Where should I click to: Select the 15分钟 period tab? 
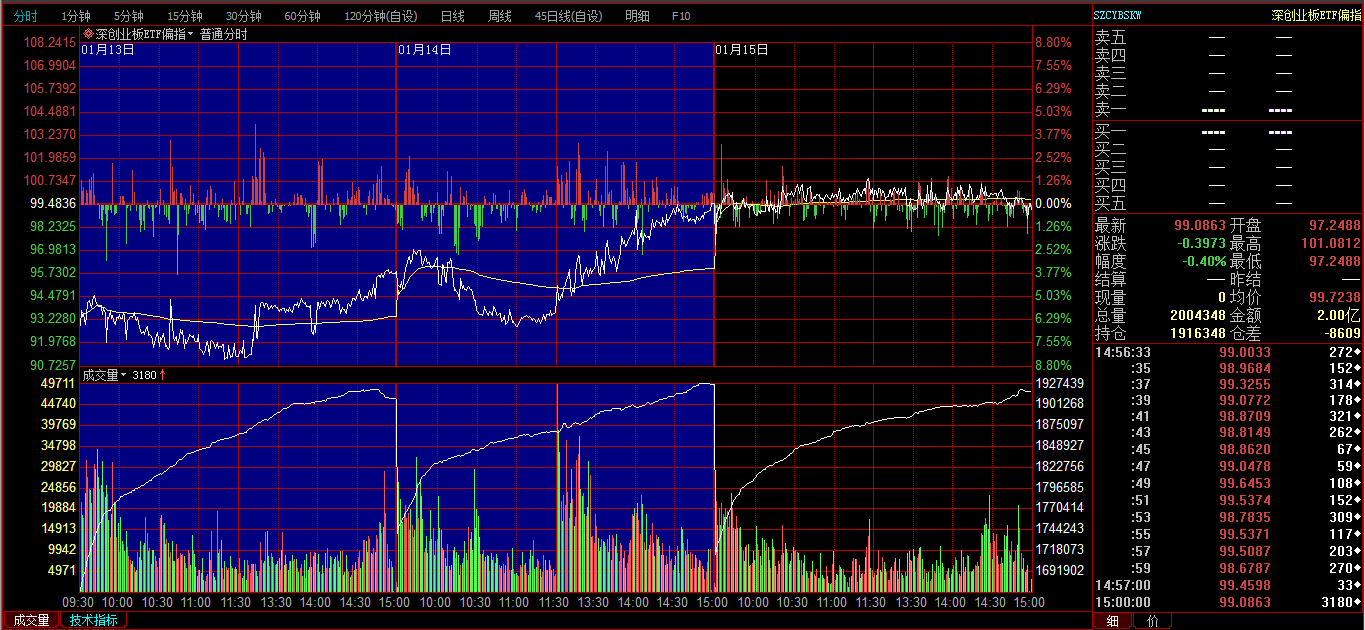pos(184,16)
